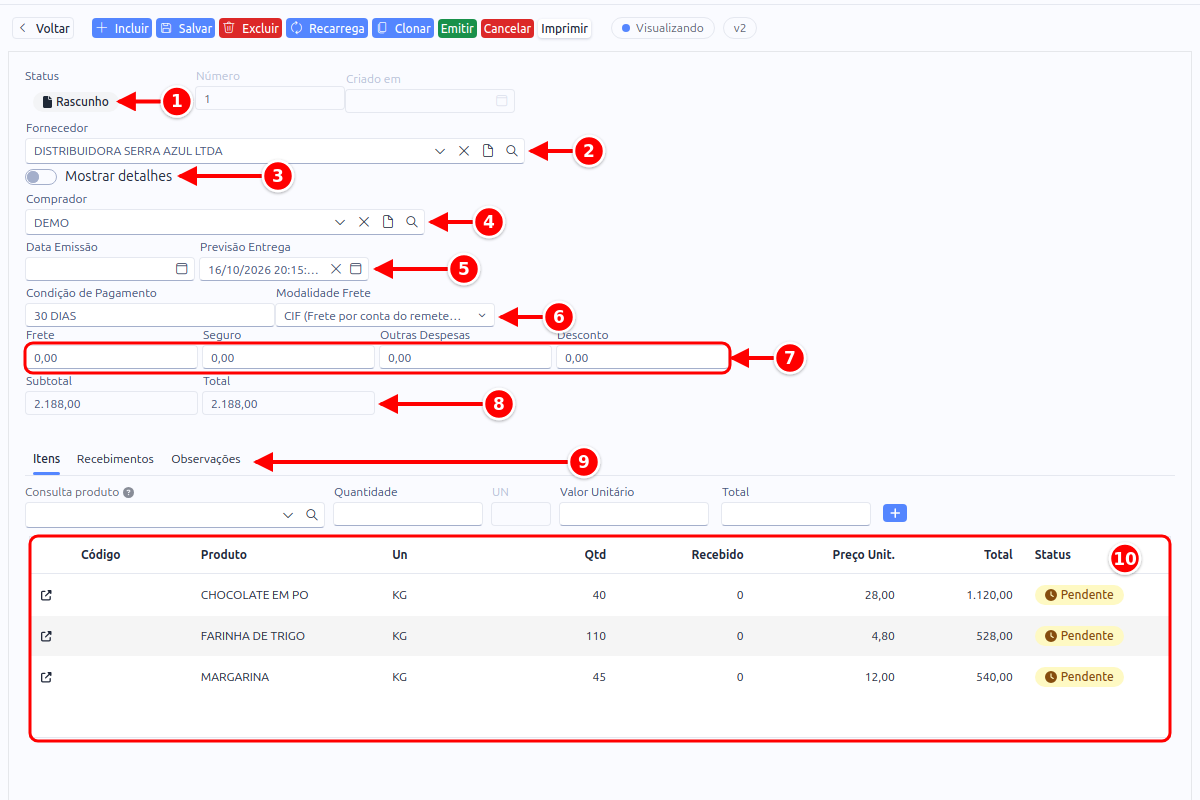The image size is (1200, 800).
Task: Open FARINHA DE TRIGO row link icon
Action: pyautogui.click(x=46, y=636)
